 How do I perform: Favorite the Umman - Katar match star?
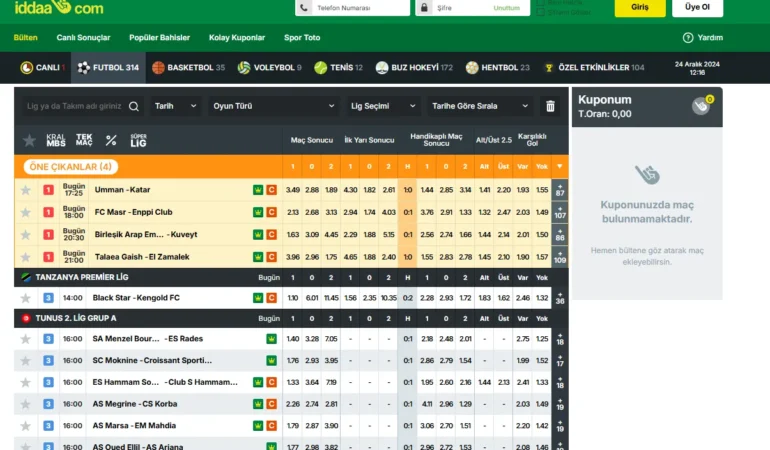pos(26,190)
